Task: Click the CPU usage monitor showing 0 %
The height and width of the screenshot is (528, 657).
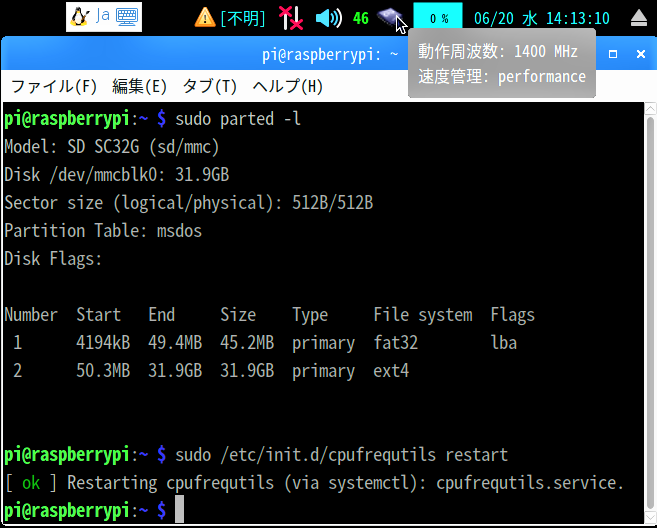Action: [x=438, y=17]
